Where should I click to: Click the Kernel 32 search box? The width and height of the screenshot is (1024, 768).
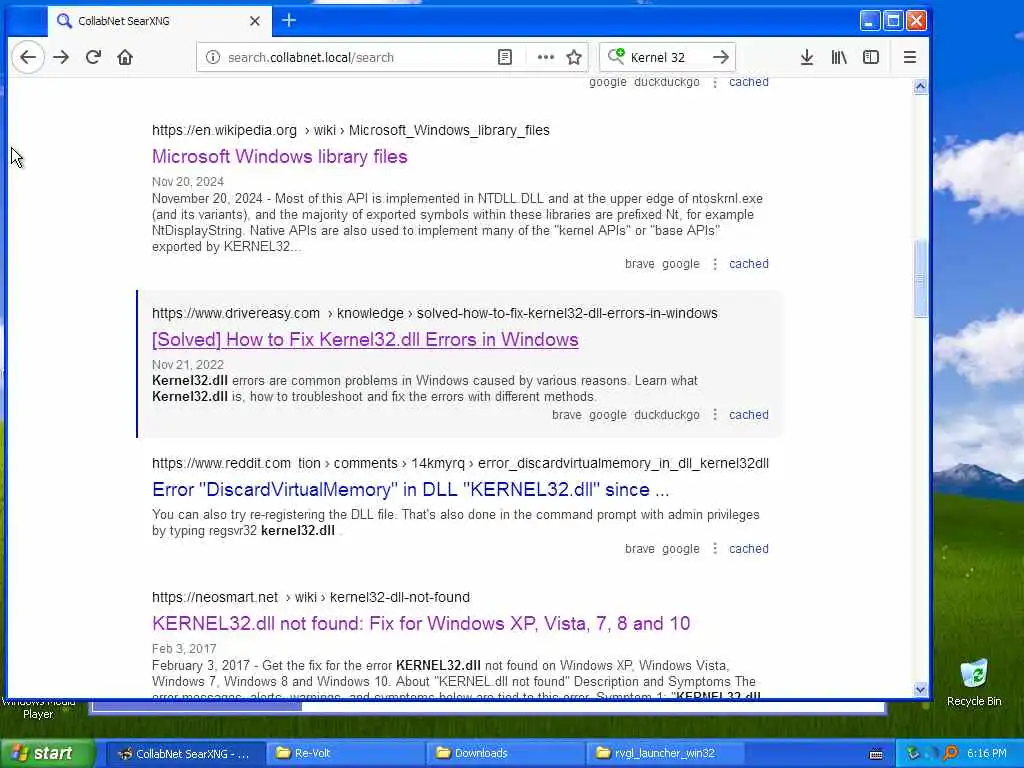pos(666,57)
